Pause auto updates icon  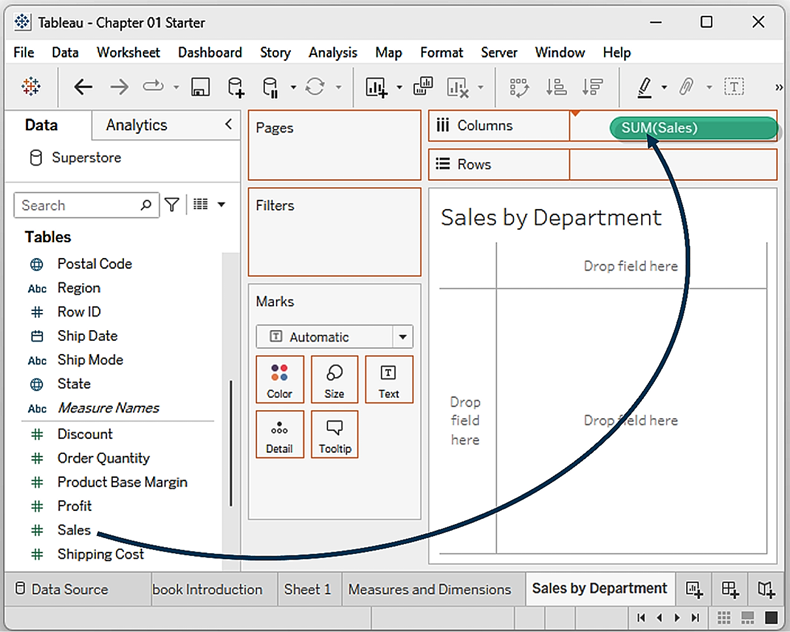pos(271,87)
